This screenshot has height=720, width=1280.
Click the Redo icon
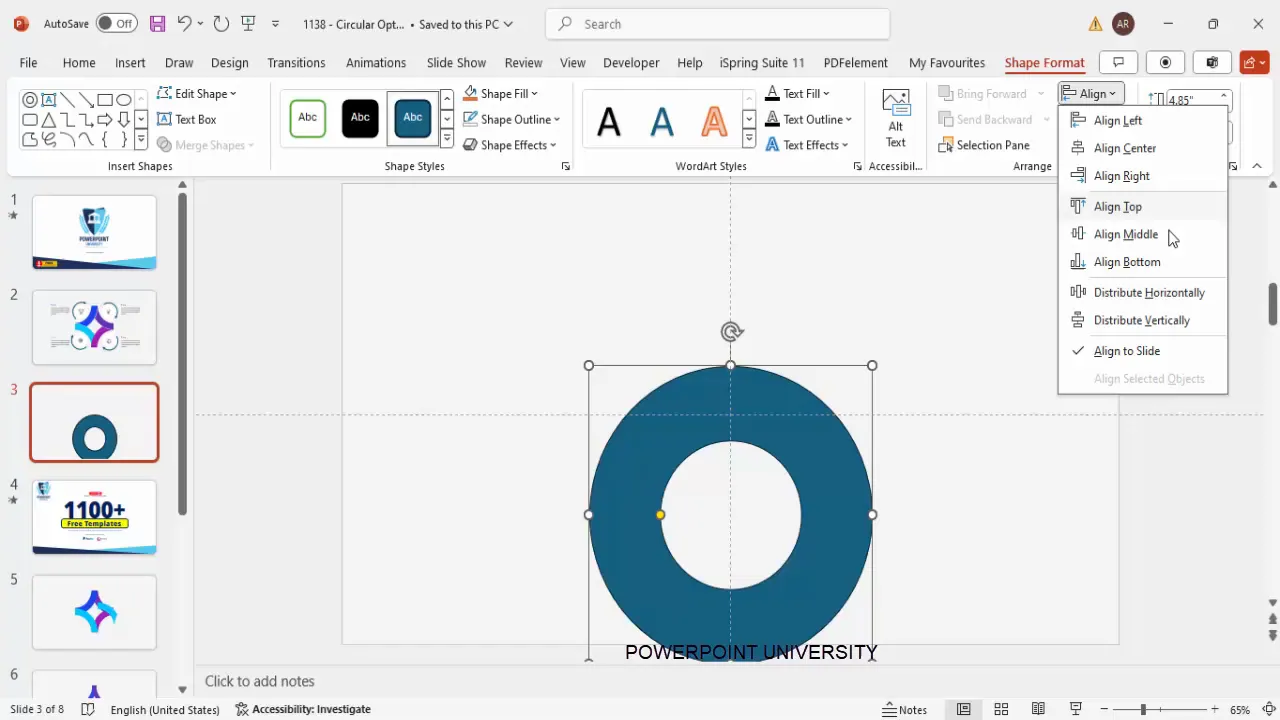tap(221, 23)
